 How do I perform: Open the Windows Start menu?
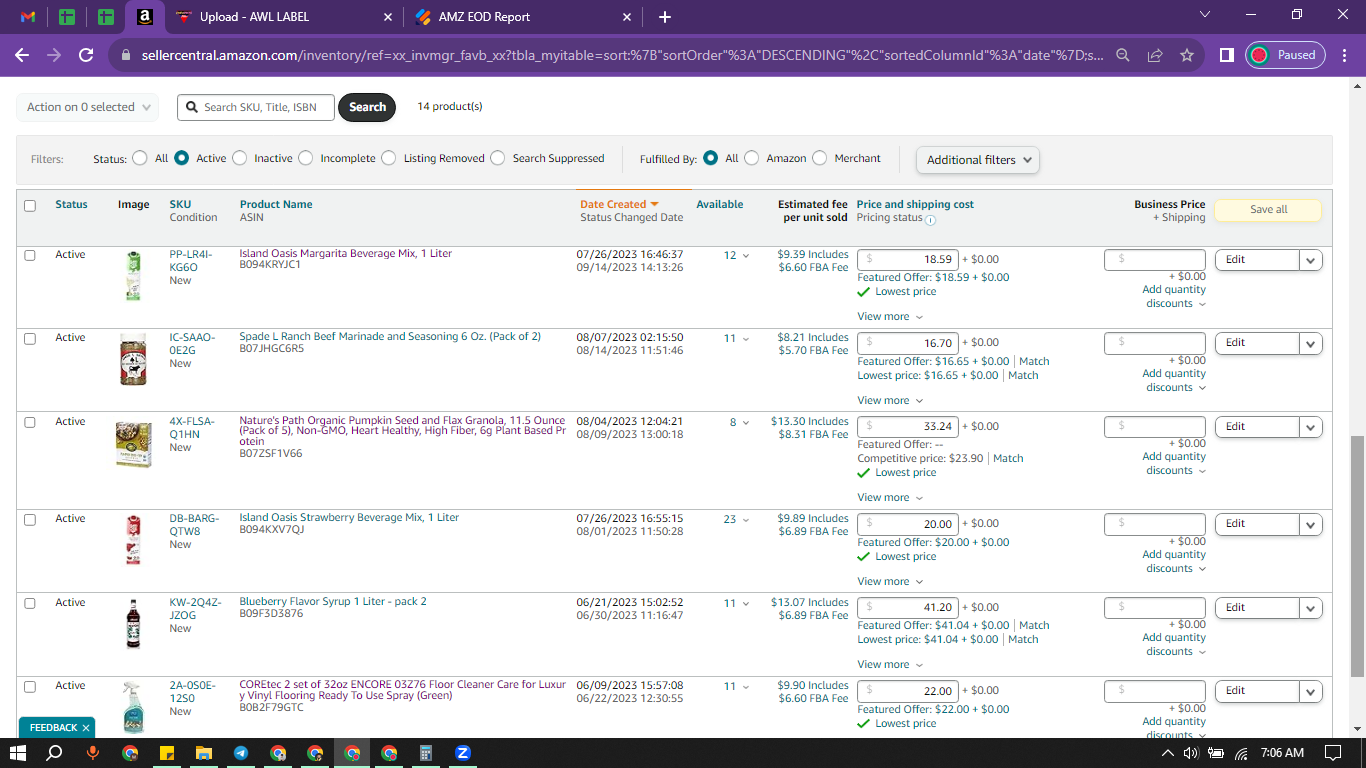(18, 753)
